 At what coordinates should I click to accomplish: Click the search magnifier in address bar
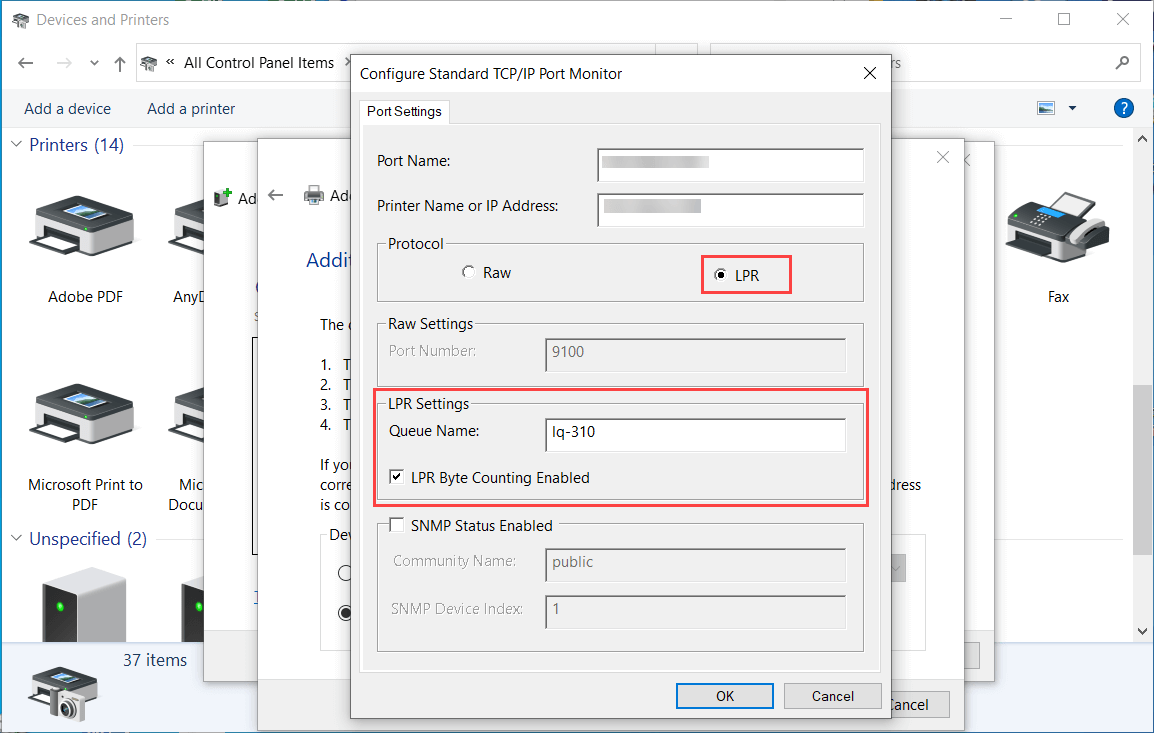pos(1122,62)
